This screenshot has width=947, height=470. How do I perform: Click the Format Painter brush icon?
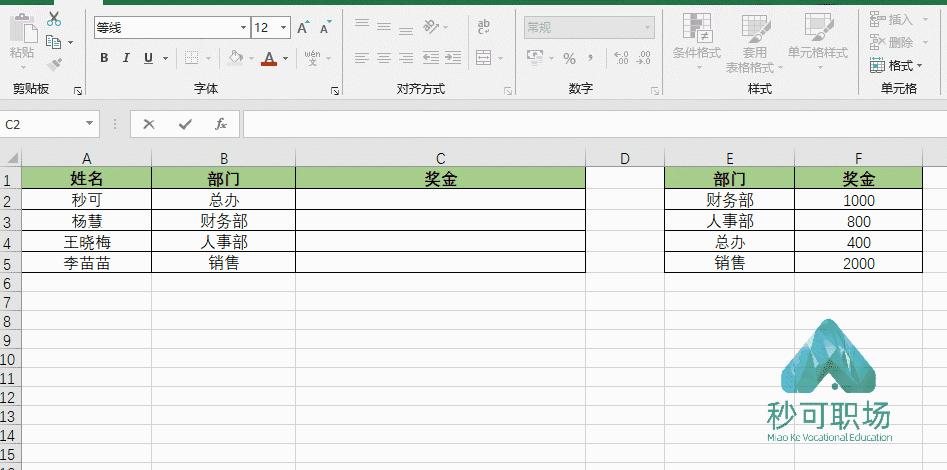(54, 64)
